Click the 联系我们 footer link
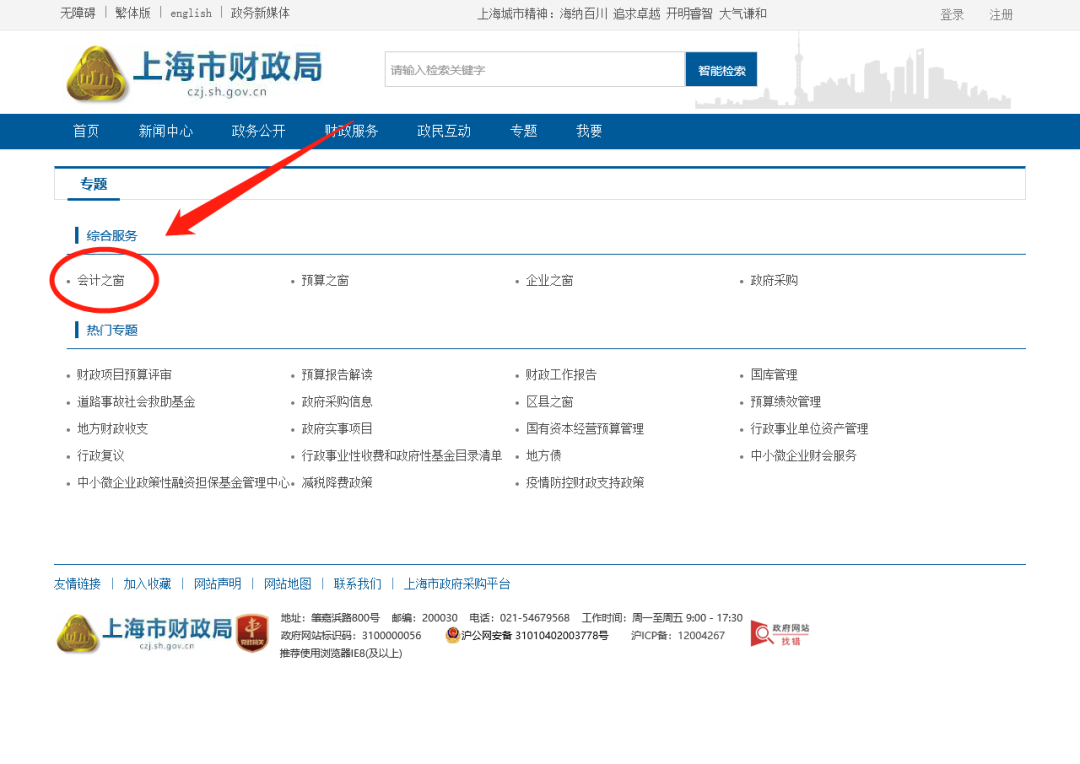Screen dimensions: 1080x764 pyautogui.click(x=357, y=584)
